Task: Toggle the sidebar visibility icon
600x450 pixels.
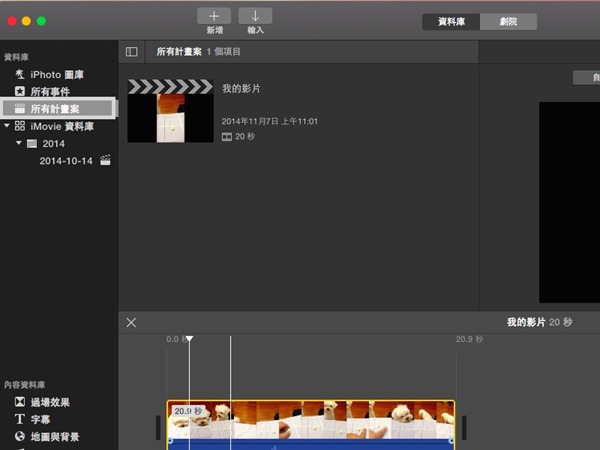Action: 132,52
